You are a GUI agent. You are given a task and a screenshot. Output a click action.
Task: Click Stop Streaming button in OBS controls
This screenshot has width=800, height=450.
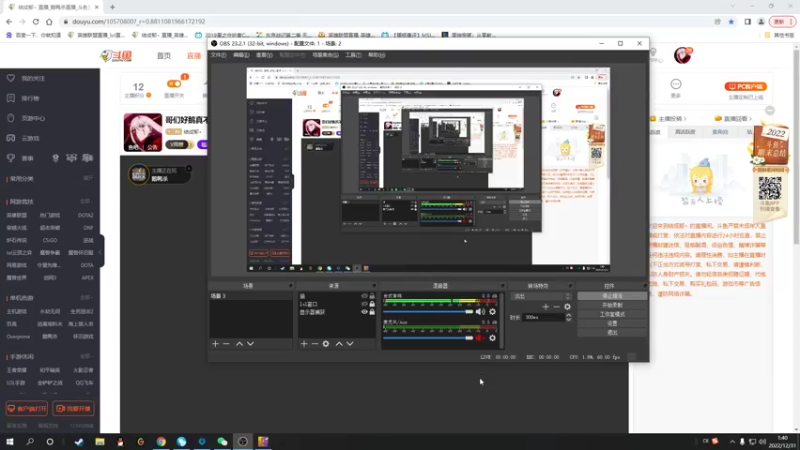click(x=612, y=296)
